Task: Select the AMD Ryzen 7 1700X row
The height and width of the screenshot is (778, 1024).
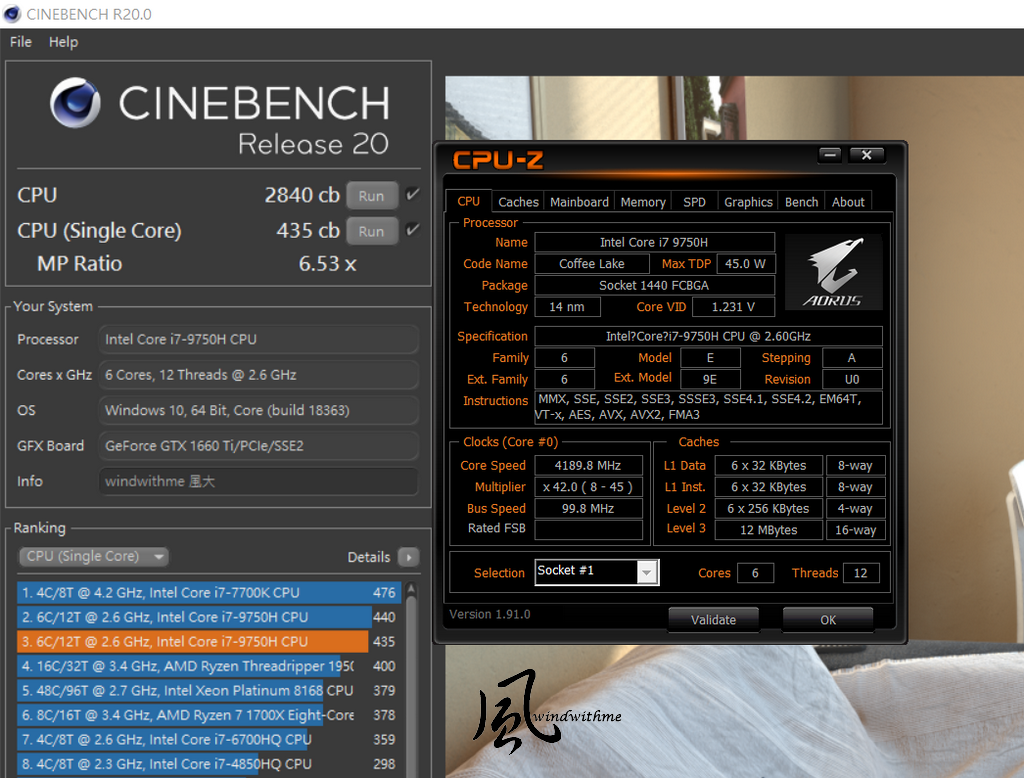Action: [208, 715]
